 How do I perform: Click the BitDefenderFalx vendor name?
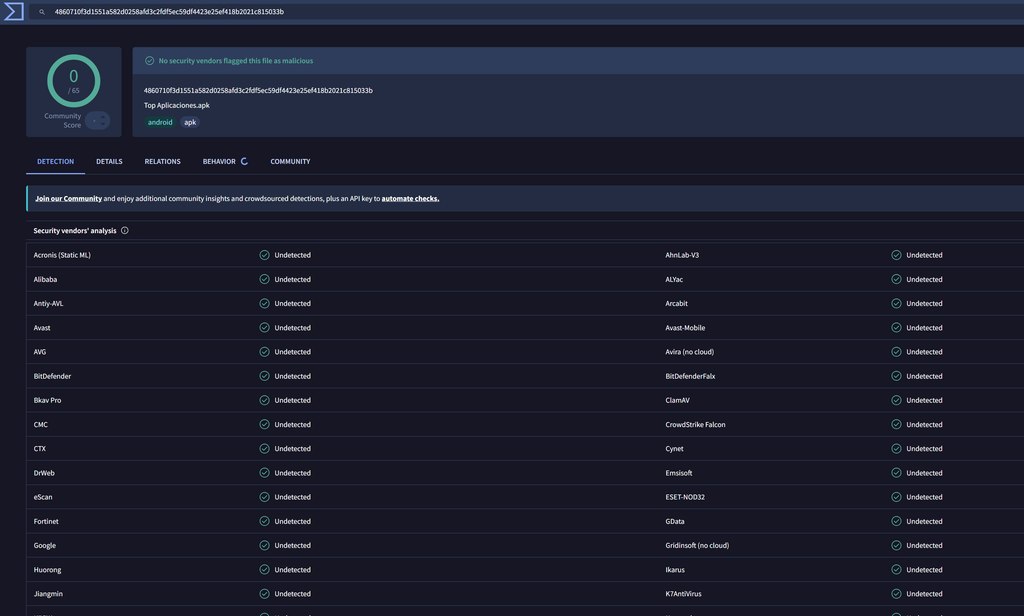click(x=690, y=376)
